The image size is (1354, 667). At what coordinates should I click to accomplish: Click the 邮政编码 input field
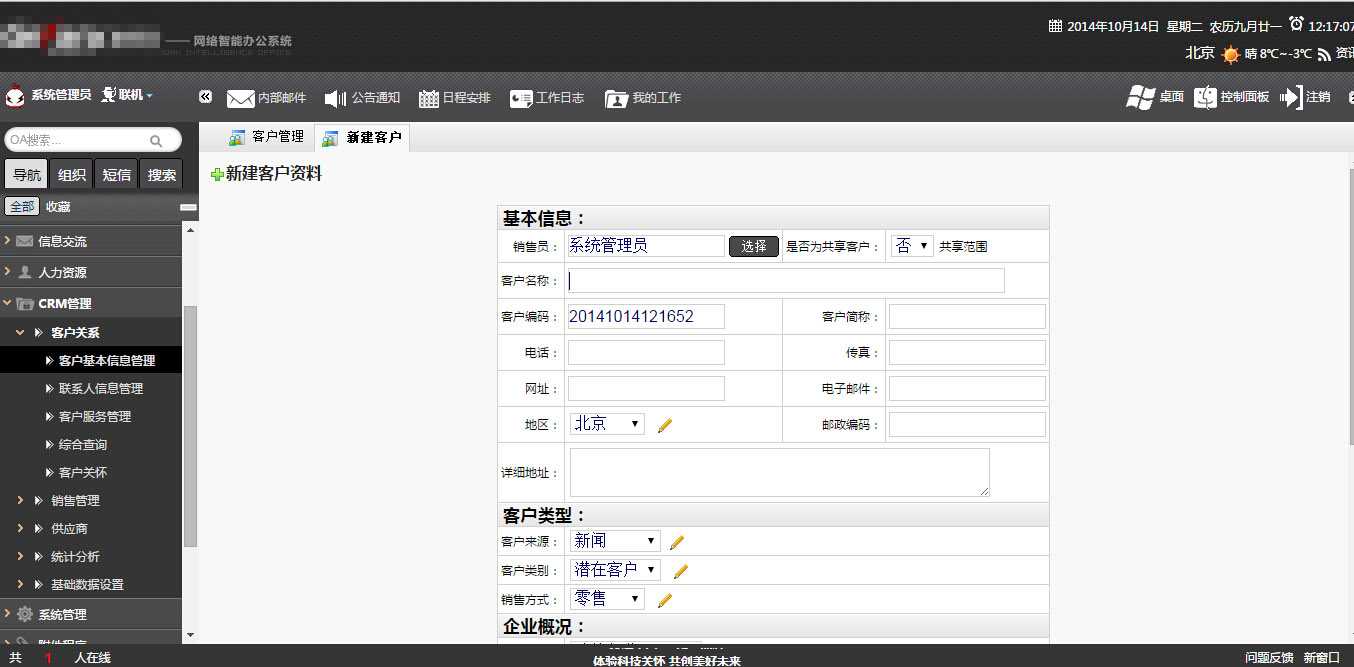tap(967, 425)
